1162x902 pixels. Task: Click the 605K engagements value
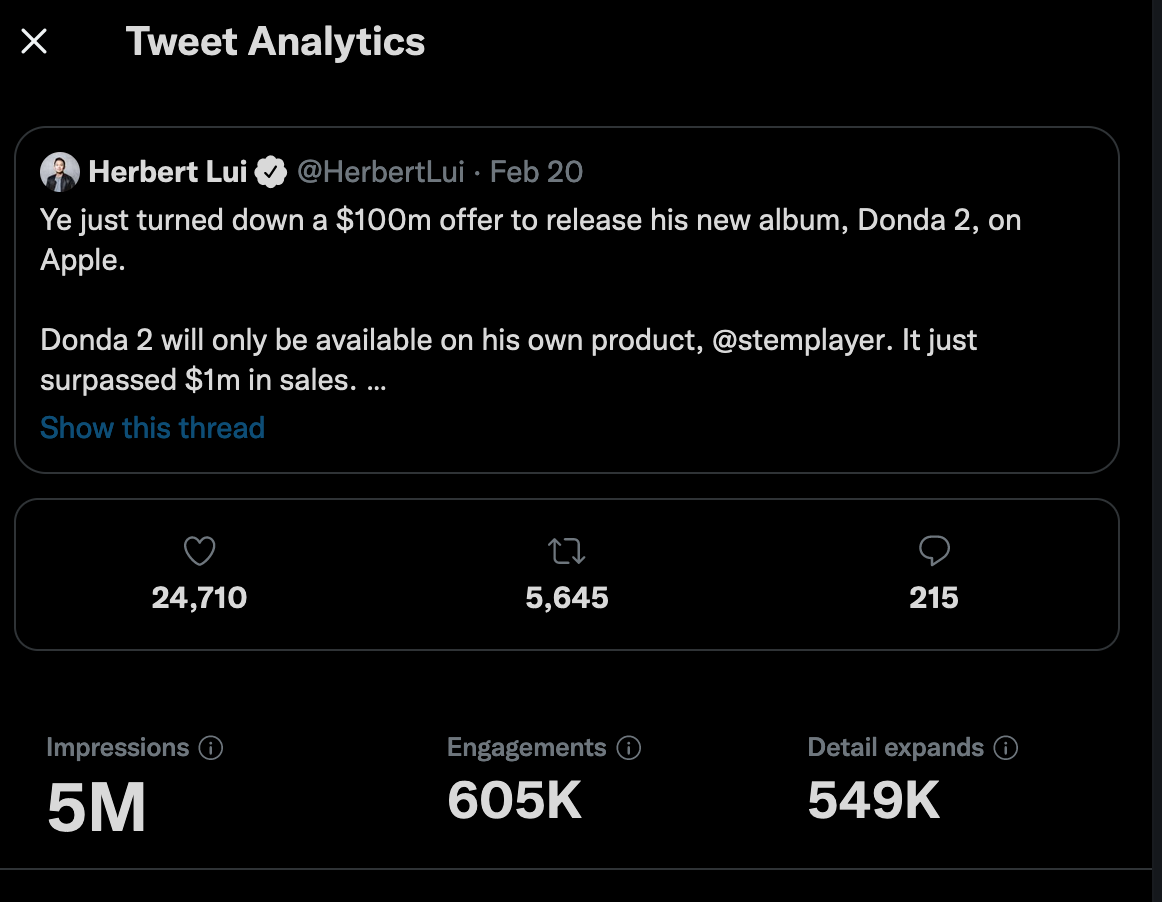pyautogui.click(x=514, y=800)
